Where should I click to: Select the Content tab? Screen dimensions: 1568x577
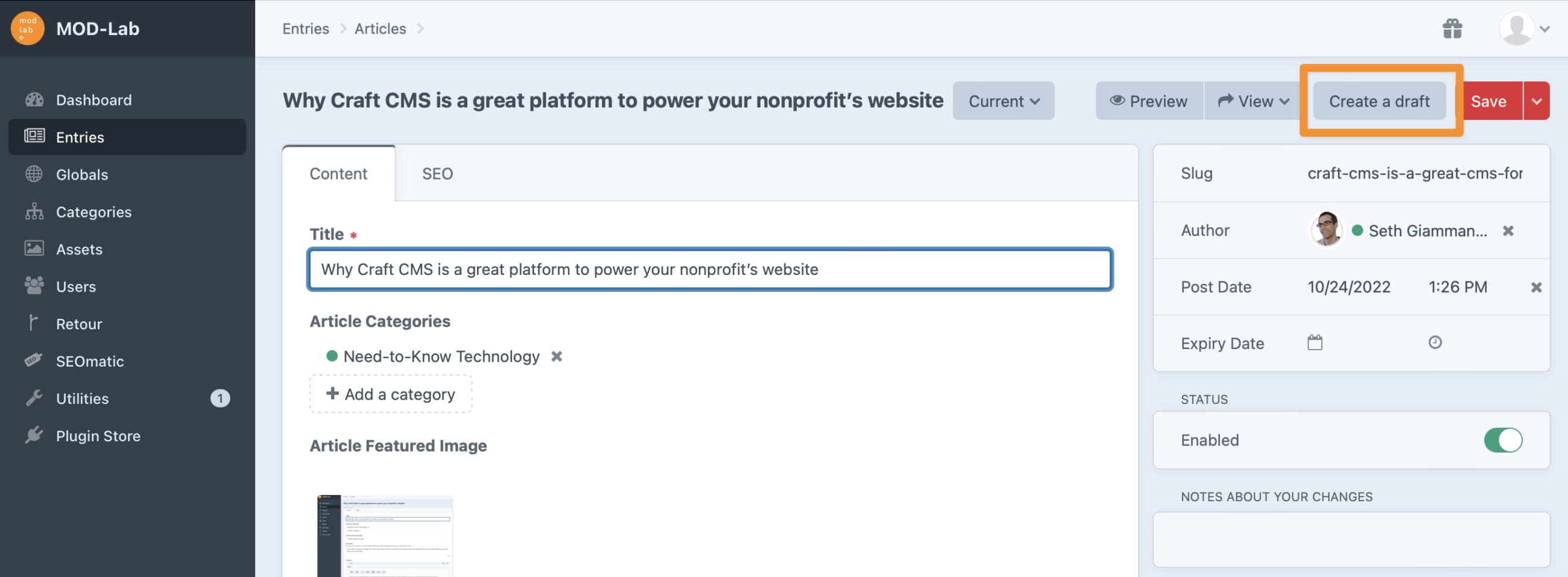coord(338,174)
